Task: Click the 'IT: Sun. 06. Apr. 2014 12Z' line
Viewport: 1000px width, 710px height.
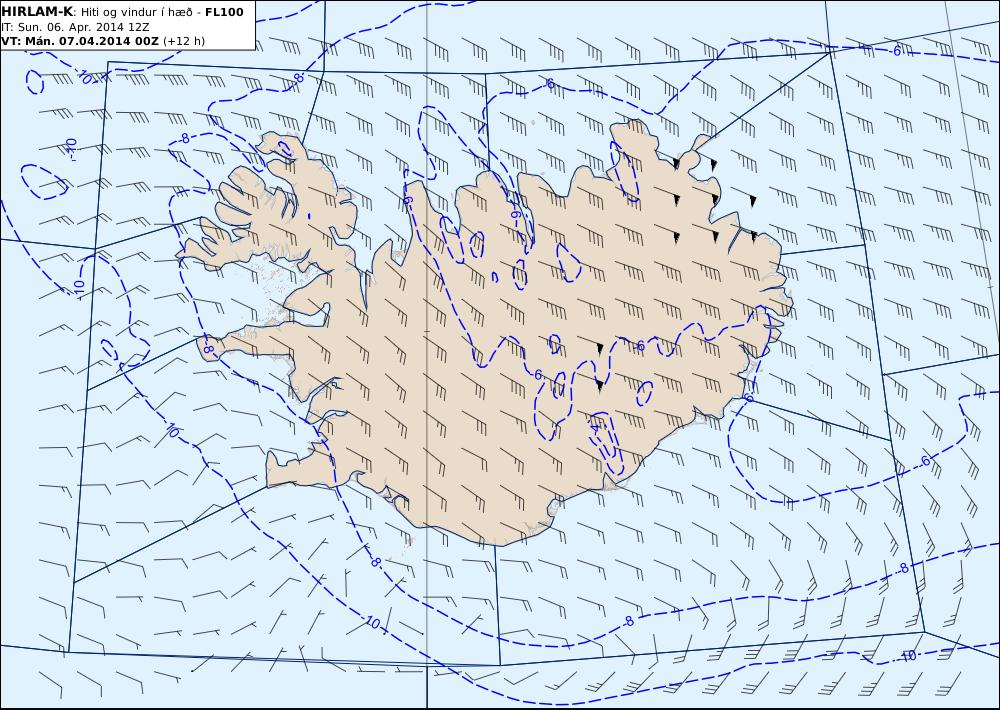Action: (75, 27)
